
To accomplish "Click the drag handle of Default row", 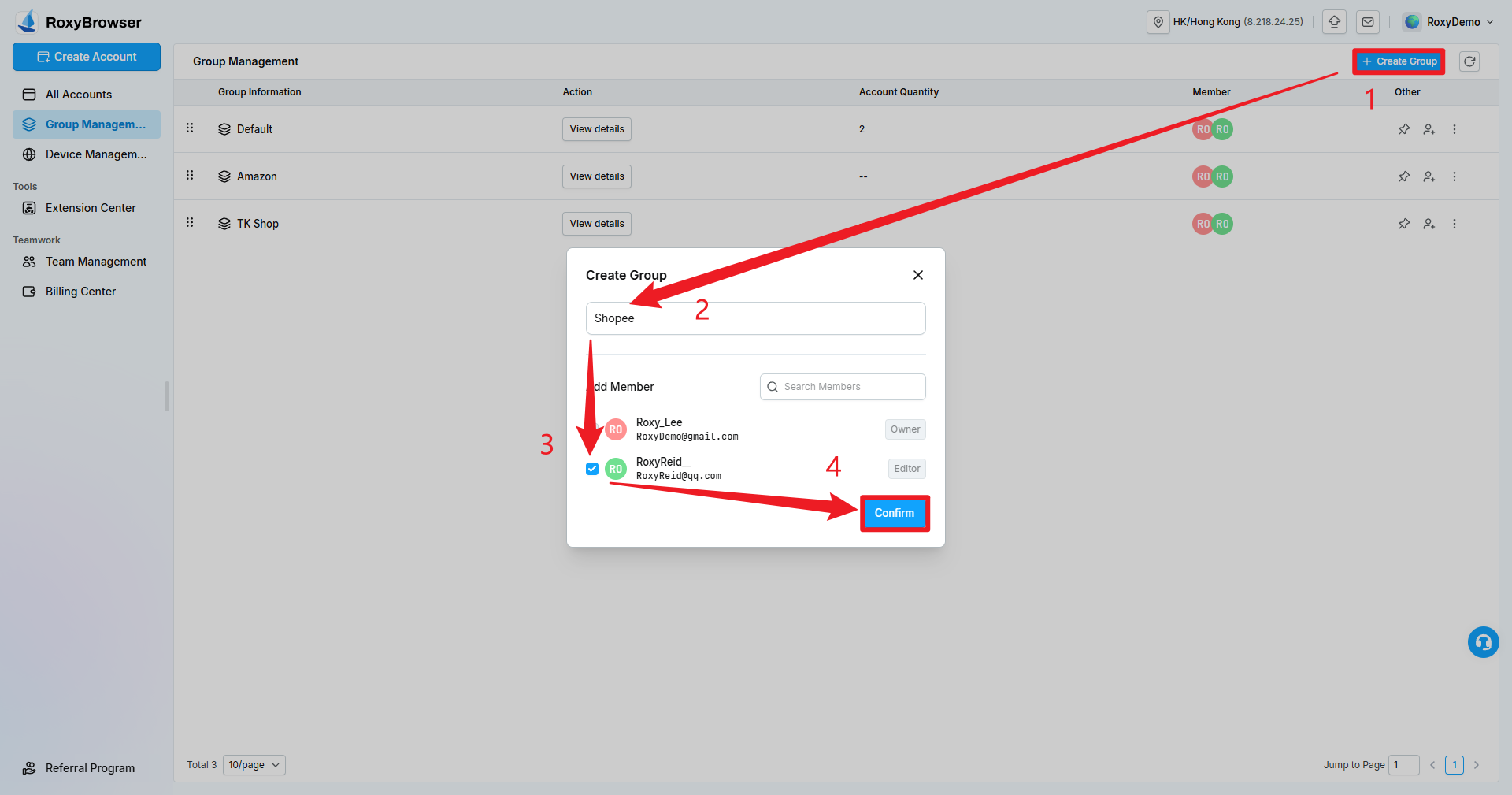I will (x=190, y=128).
